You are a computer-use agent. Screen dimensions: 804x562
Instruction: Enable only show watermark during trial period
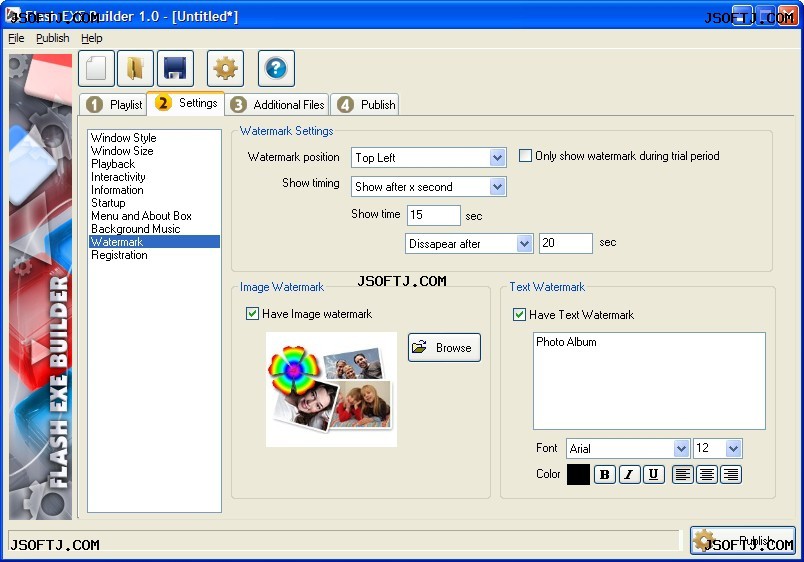525,155
